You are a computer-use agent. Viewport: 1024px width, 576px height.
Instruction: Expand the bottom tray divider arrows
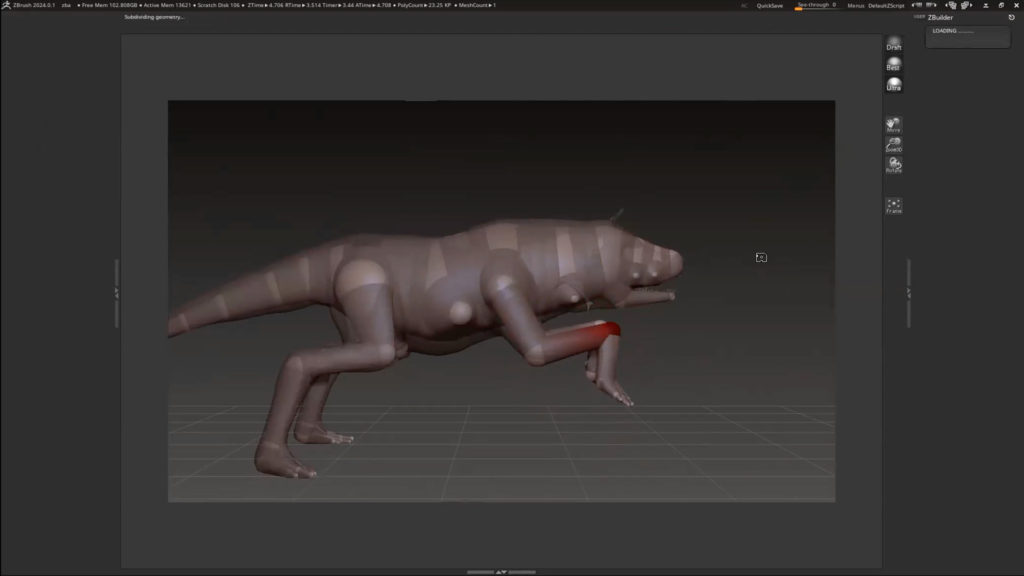coord(502,572)
